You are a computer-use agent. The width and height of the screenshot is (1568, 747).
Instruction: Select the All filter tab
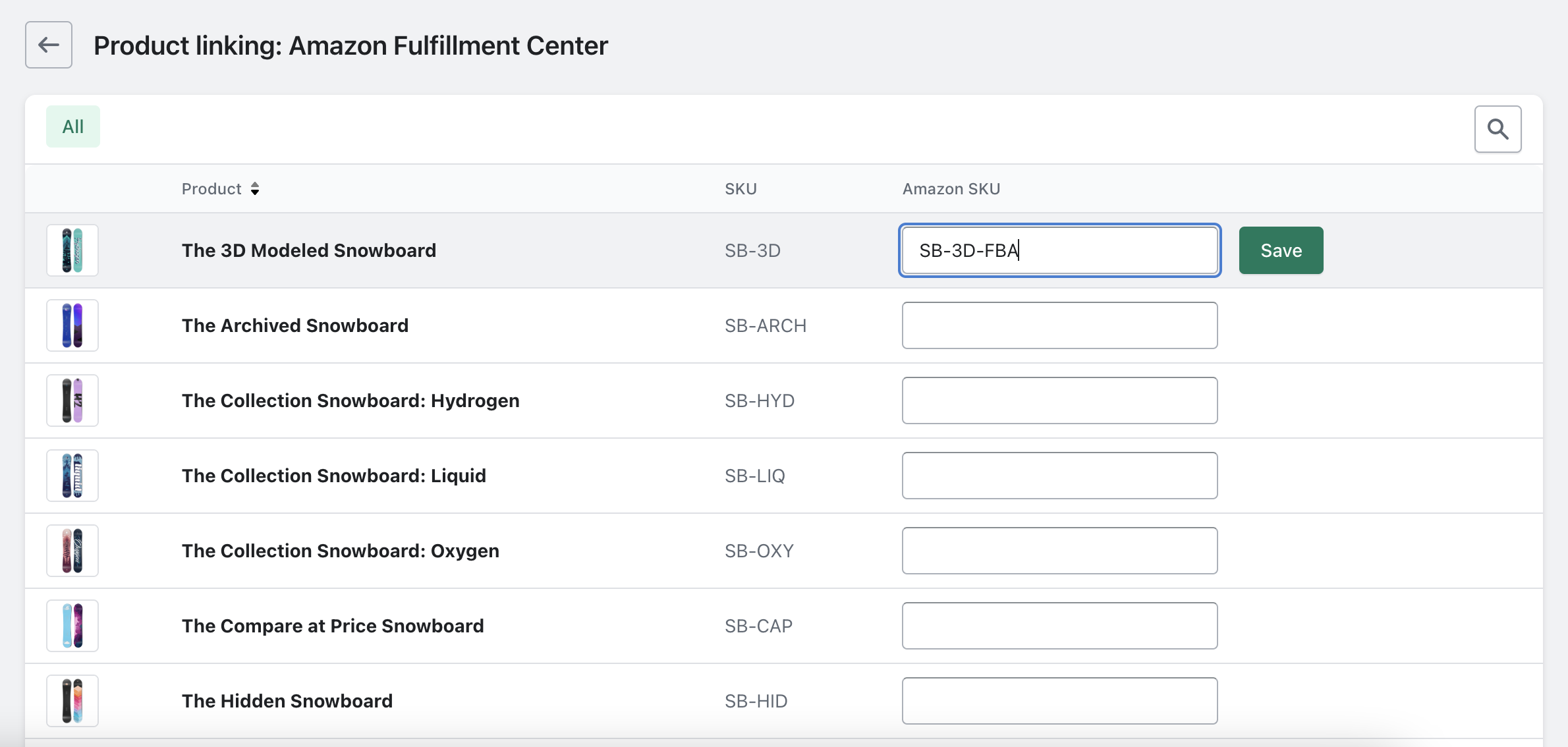(73, 126)
